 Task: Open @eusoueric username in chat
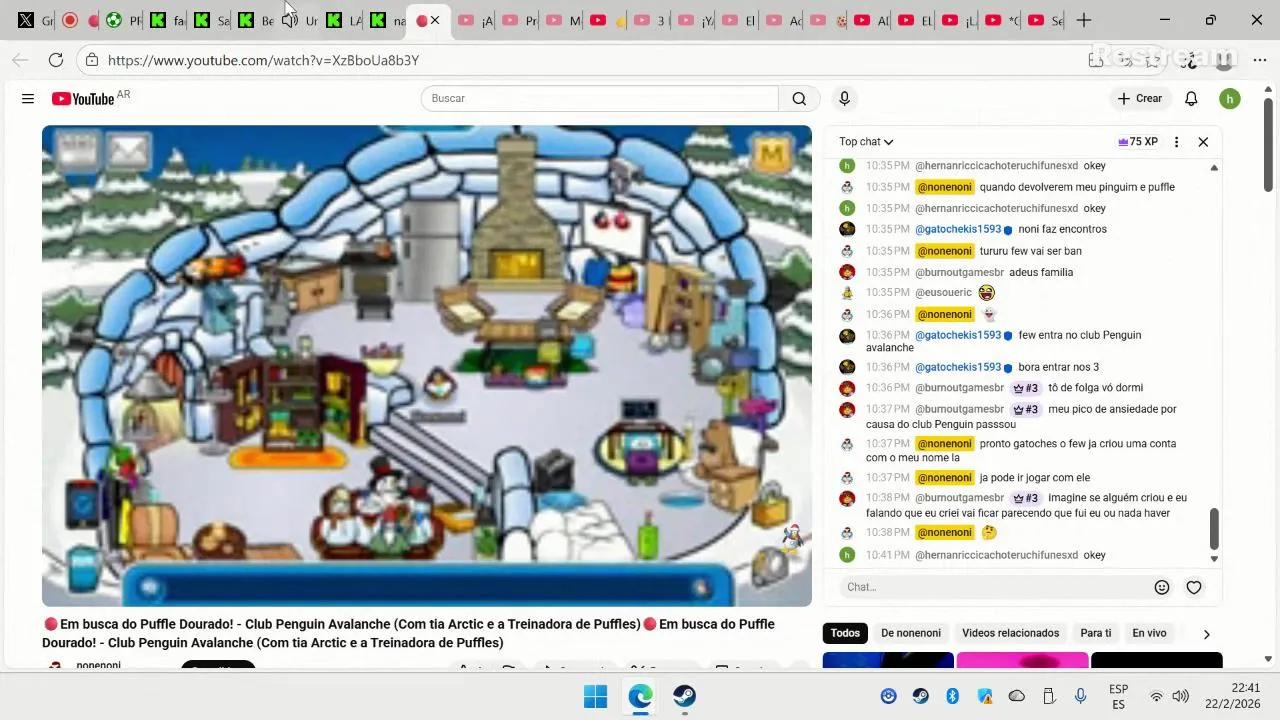[943, 293]
